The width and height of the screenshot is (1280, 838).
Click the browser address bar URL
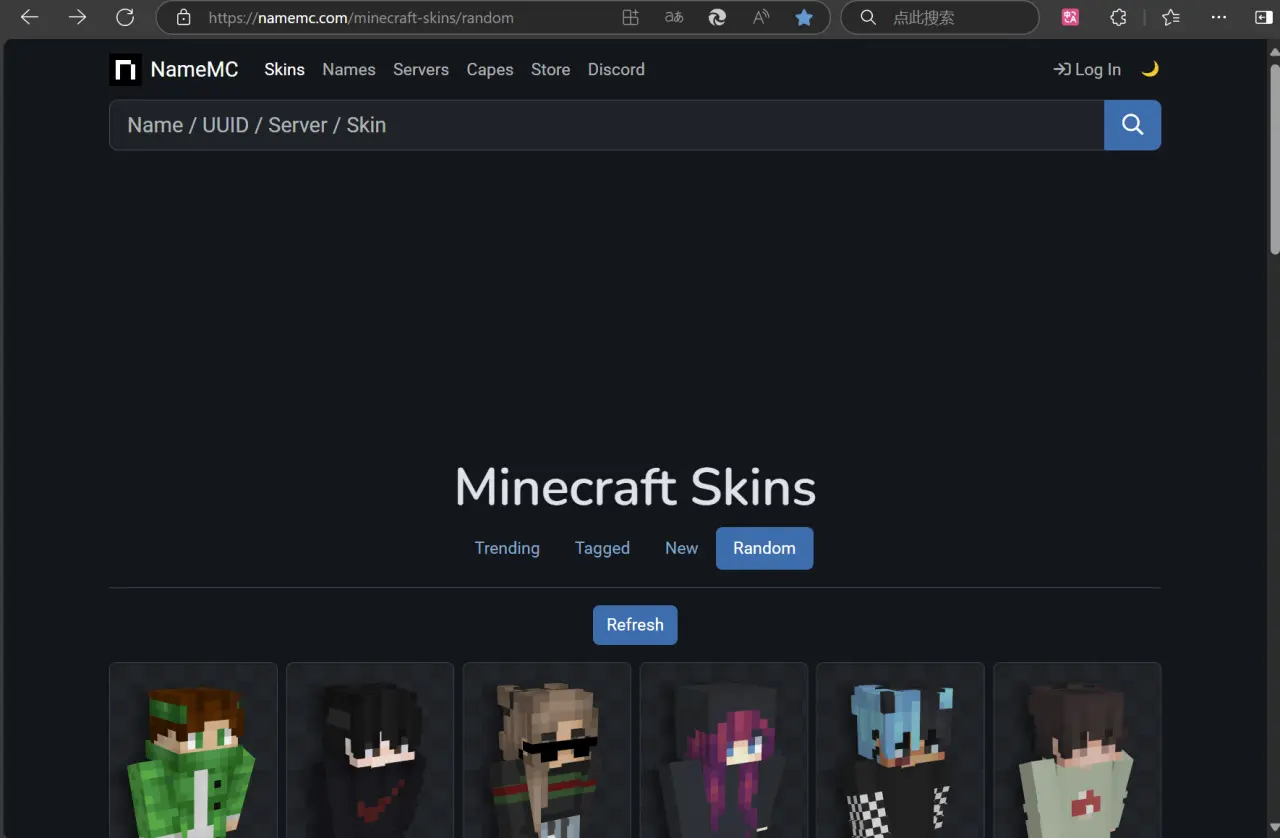(361, 18)
